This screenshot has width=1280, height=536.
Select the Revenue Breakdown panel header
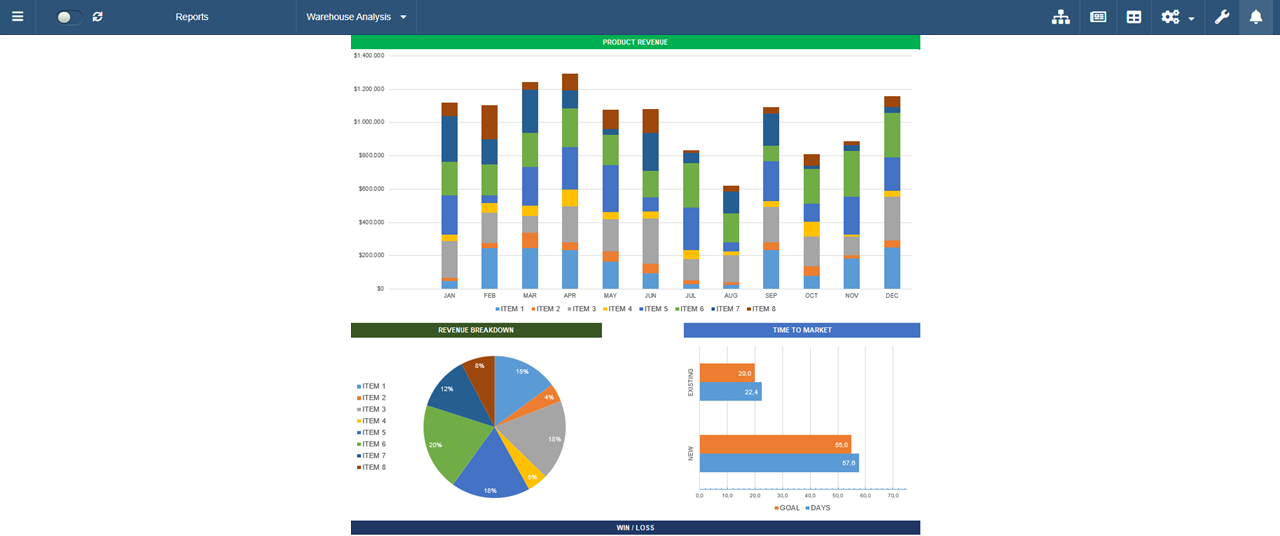click(x=476, y=330)
